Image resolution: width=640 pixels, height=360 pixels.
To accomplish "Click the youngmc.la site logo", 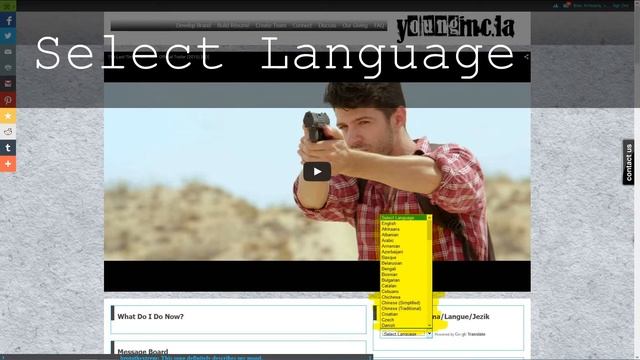I will (455, 28).
